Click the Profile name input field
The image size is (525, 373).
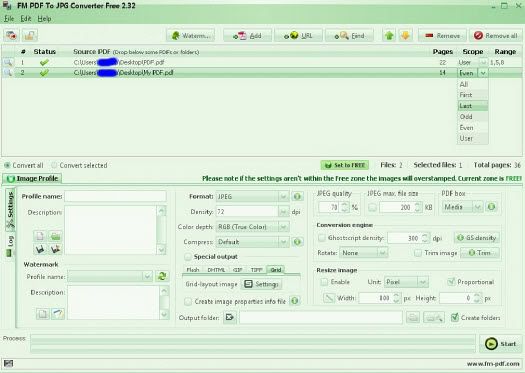point(115,196)
